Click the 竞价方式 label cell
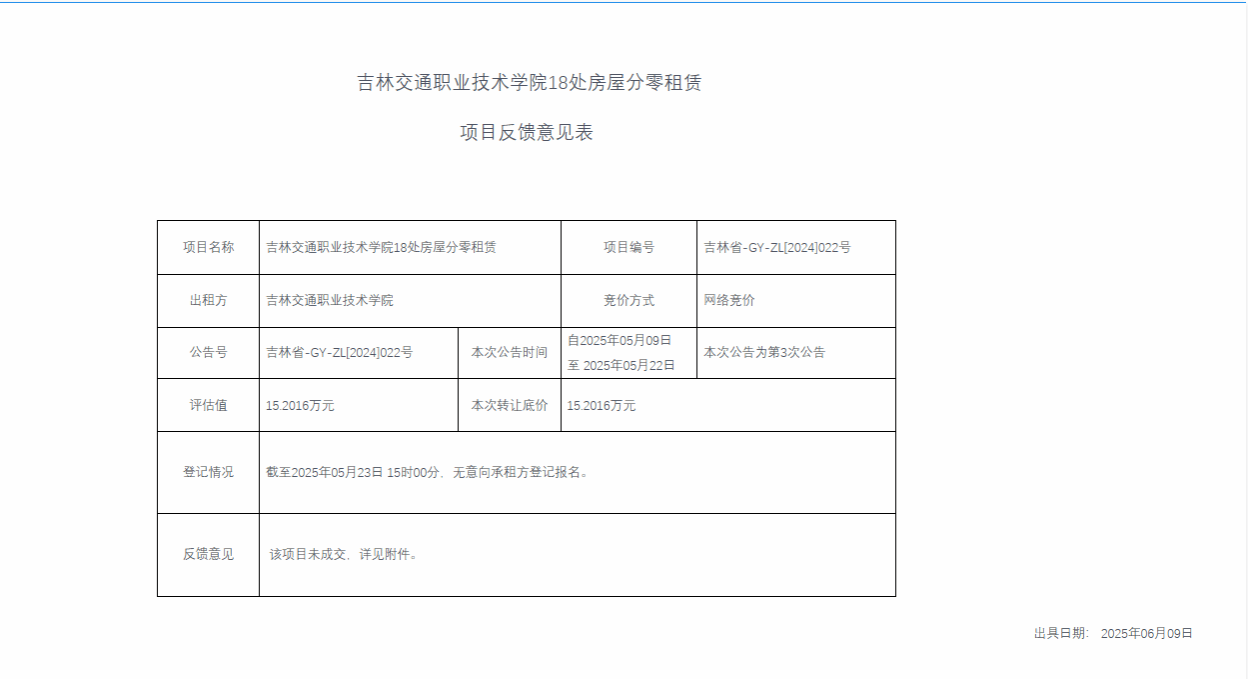 (x=629, y=300)
